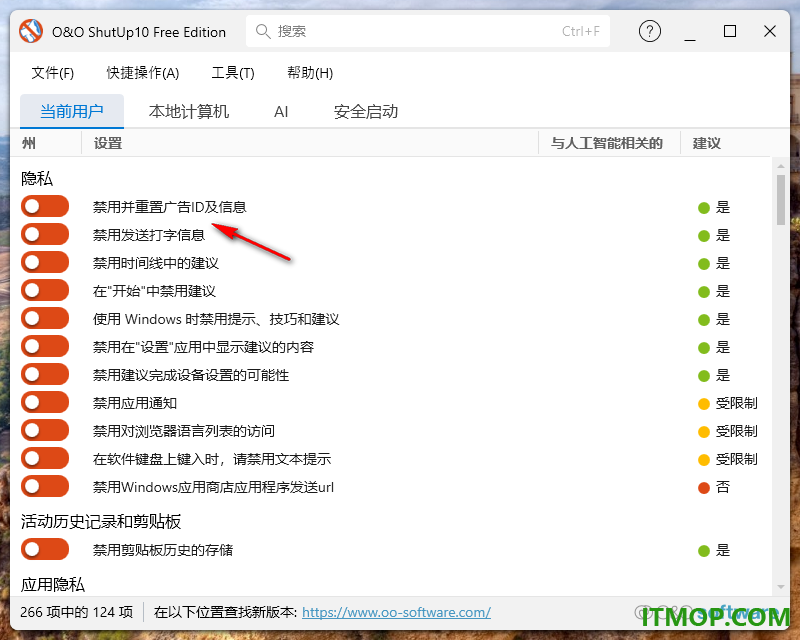Screen dimensions: 800x640
Task: Click the search magnifier icon
Action: point(263,32)
